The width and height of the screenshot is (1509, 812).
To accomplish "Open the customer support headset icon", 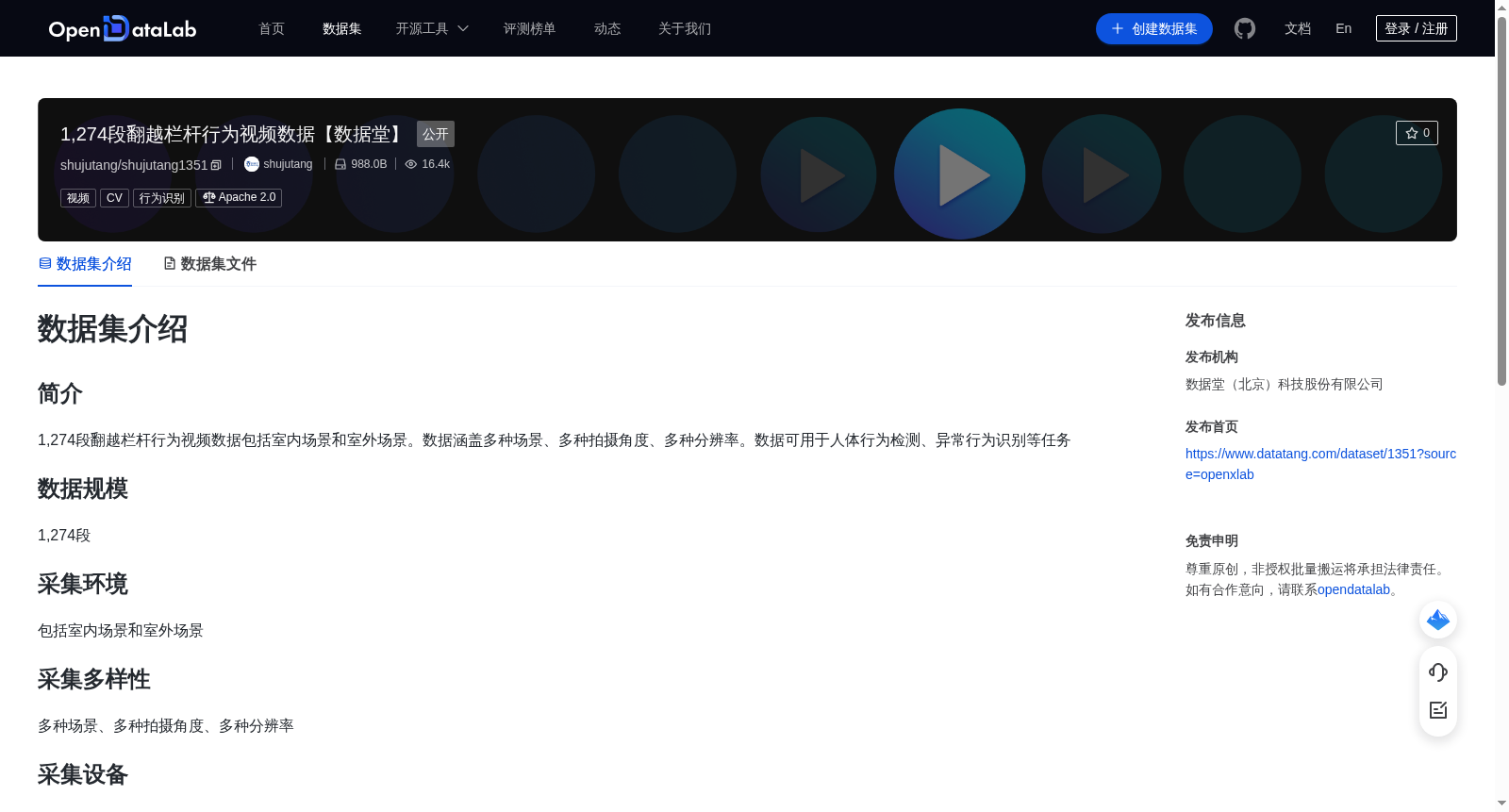I will pyautogui.click(x=1438, y=672).
